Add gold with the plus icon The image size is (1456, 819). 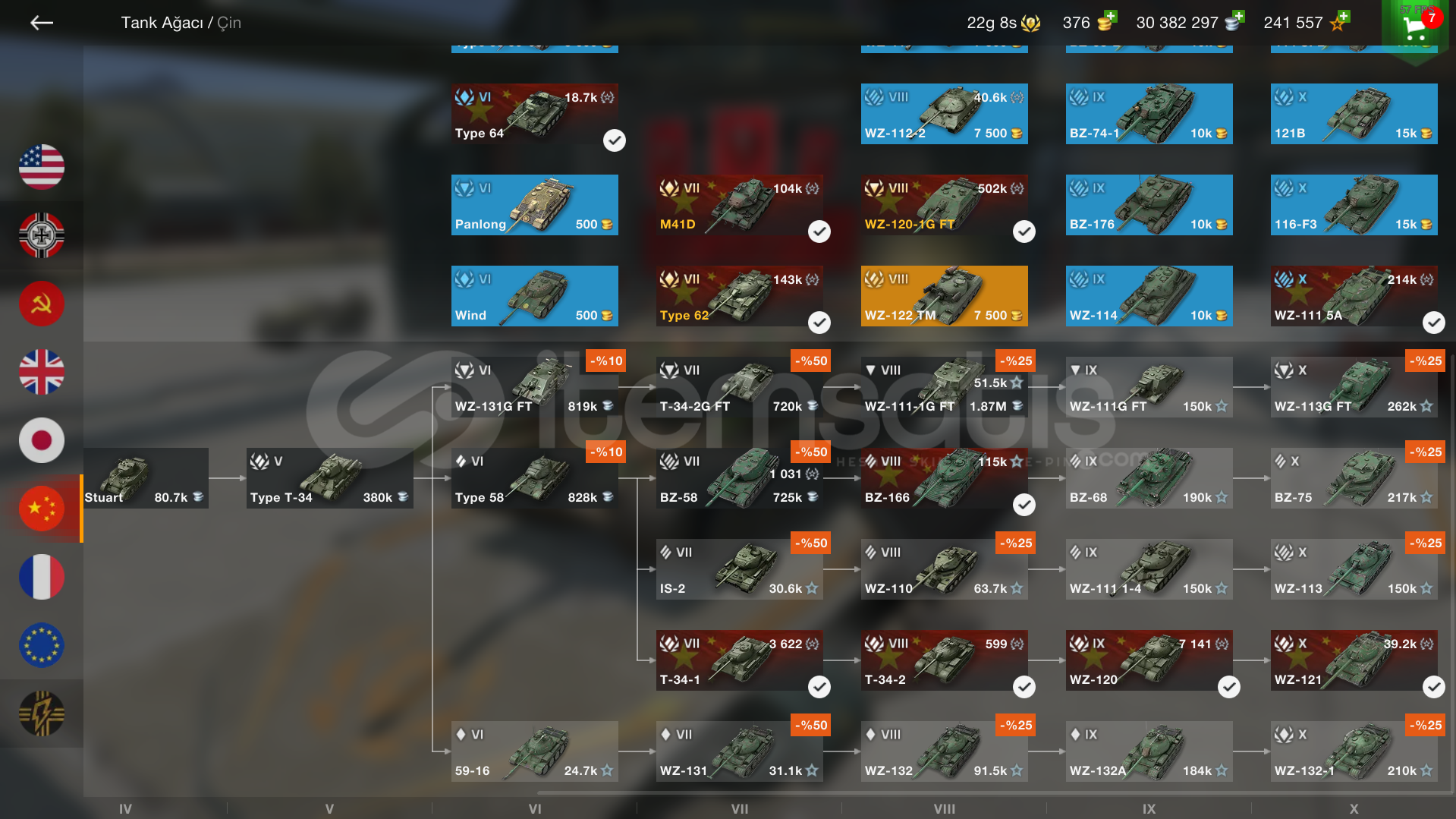click(1111, 16)
